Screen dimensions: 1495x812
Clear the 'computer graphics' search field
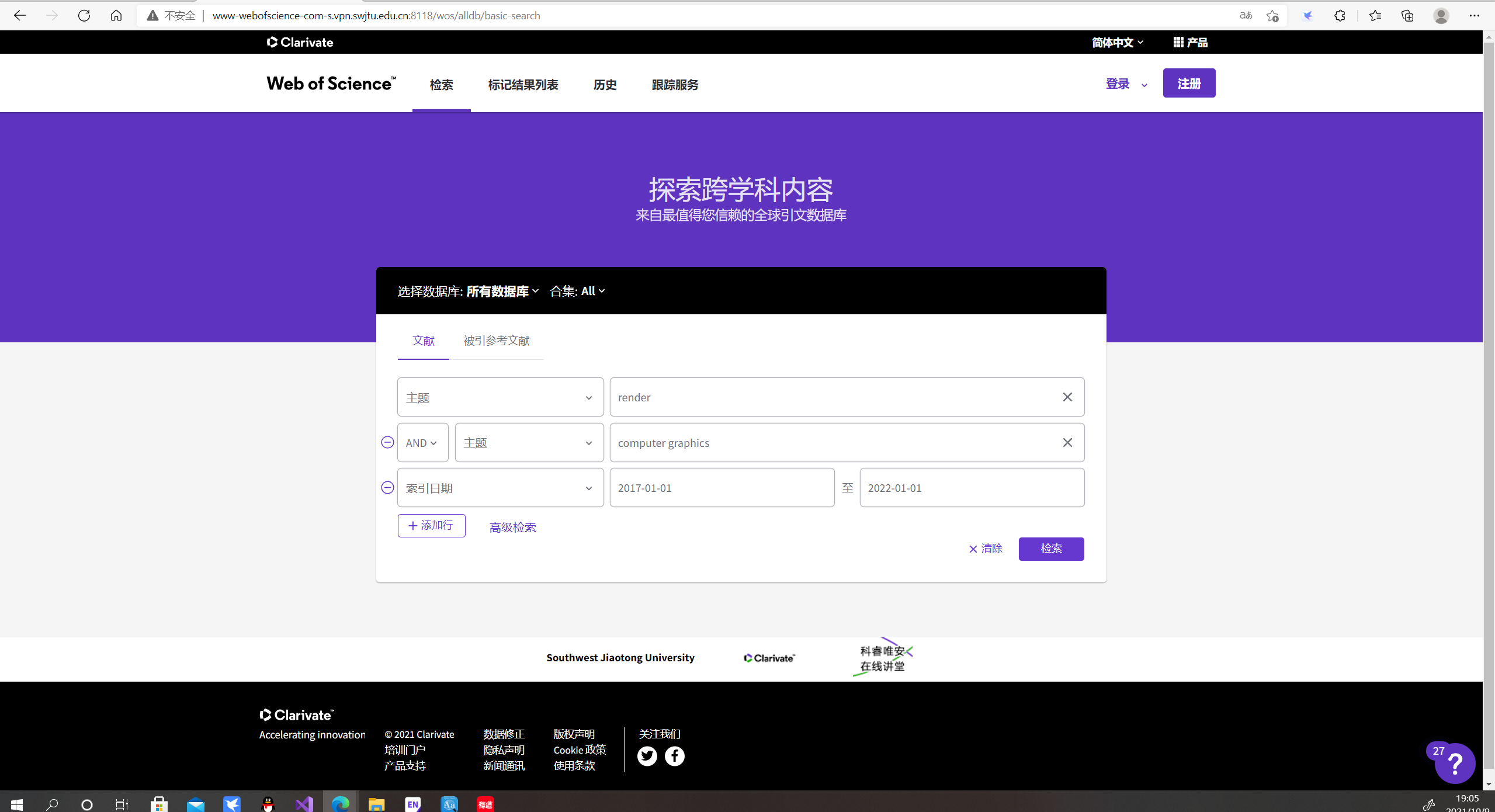click(x=1067, y=443)
